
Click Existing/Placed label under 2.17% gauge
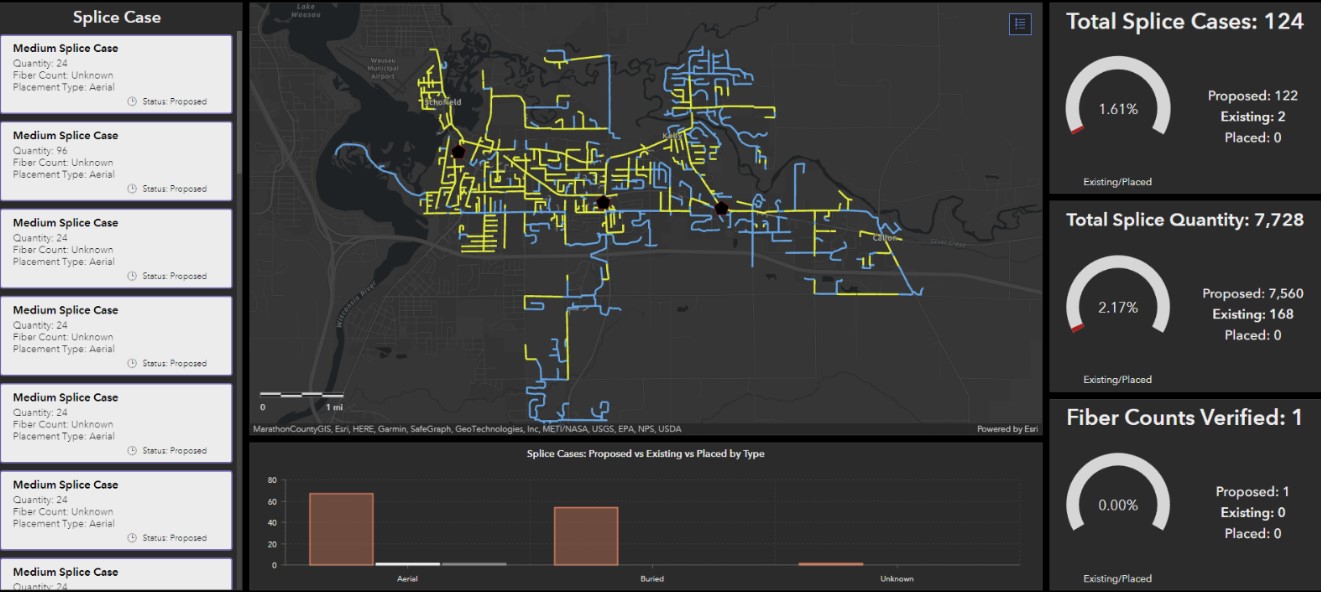pyautogui.click(x=1118, y=380)
